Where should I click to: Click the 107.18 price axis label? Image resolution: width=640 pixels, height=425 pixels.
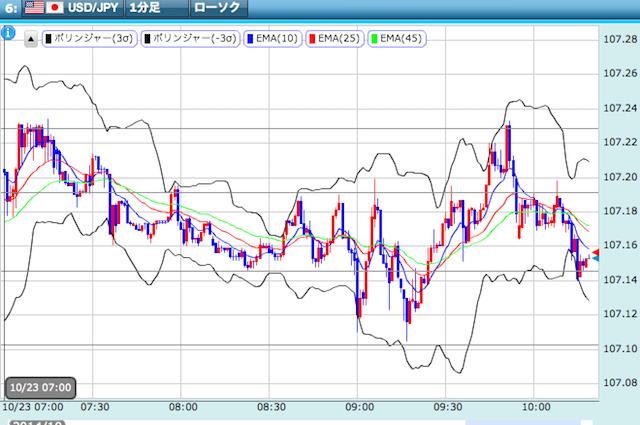click(x=620, y=211)
